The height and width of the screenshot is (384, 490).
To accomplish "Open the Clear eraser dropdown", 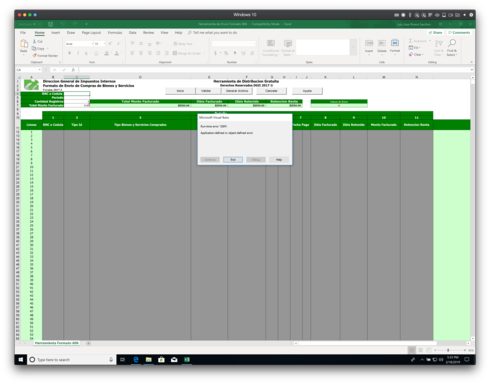I will pos(415,54).
